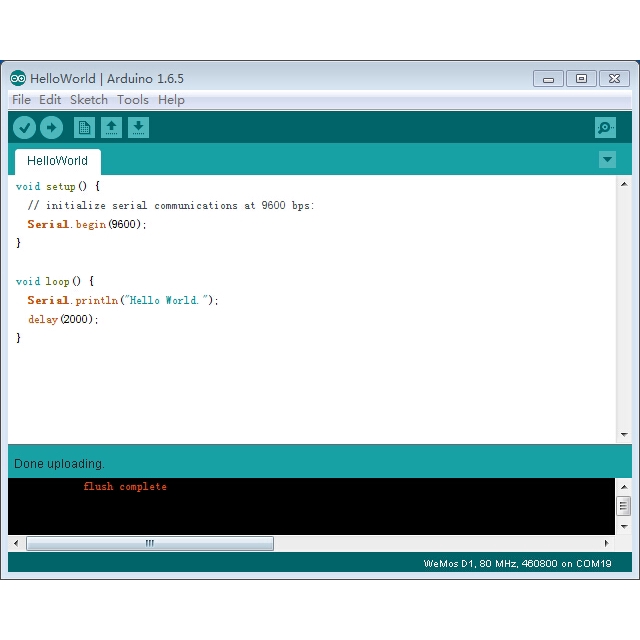
Task: Save the sketch using the Save icon
Action: pyautogui.click(x=138, y=128)
